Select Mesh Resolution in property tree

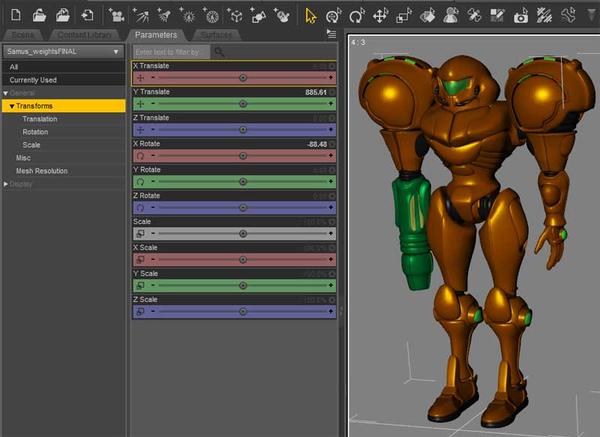click(x=42, y=171)
